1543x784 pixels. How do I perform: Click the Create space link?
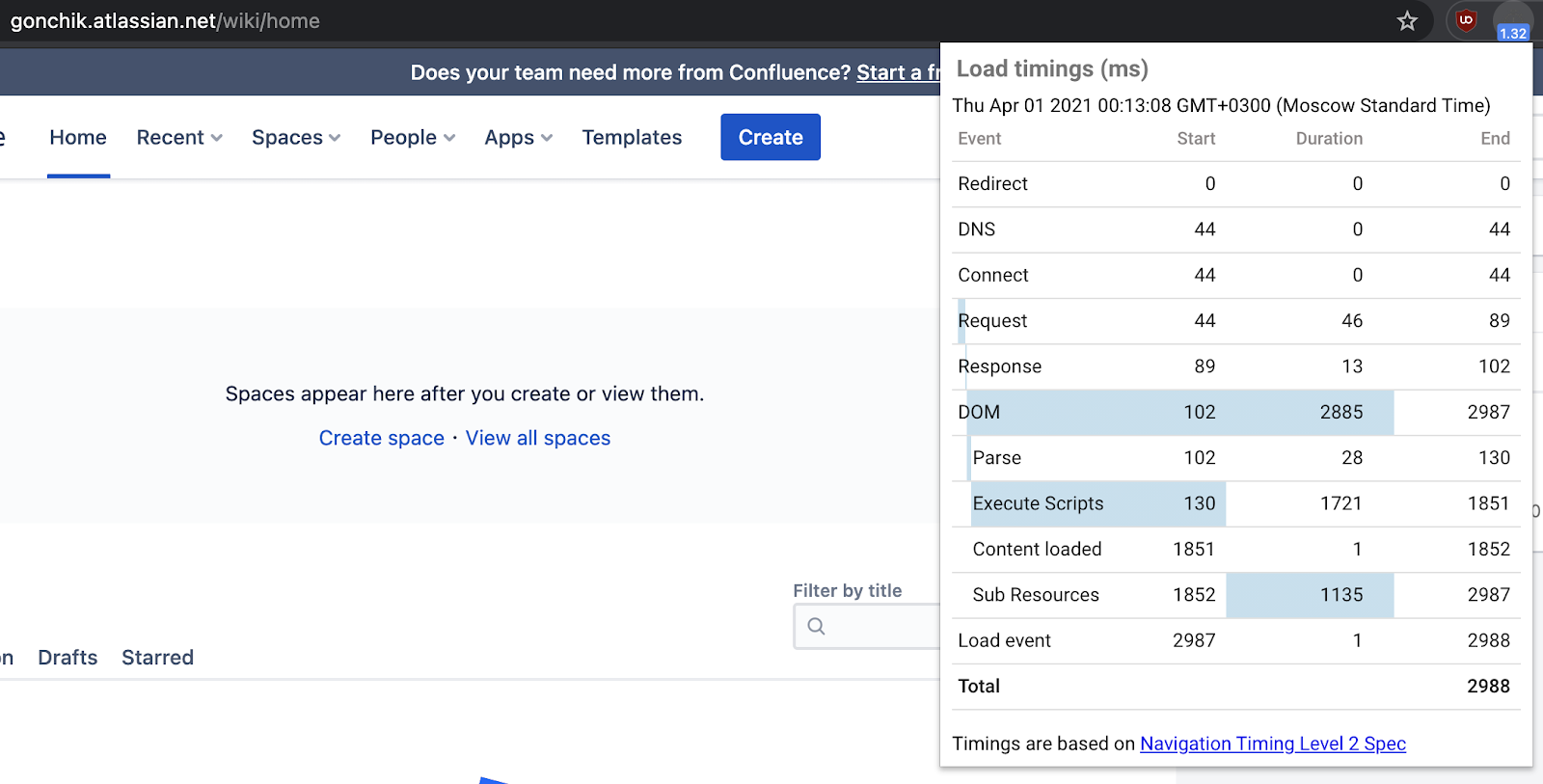tap(381, 439)
